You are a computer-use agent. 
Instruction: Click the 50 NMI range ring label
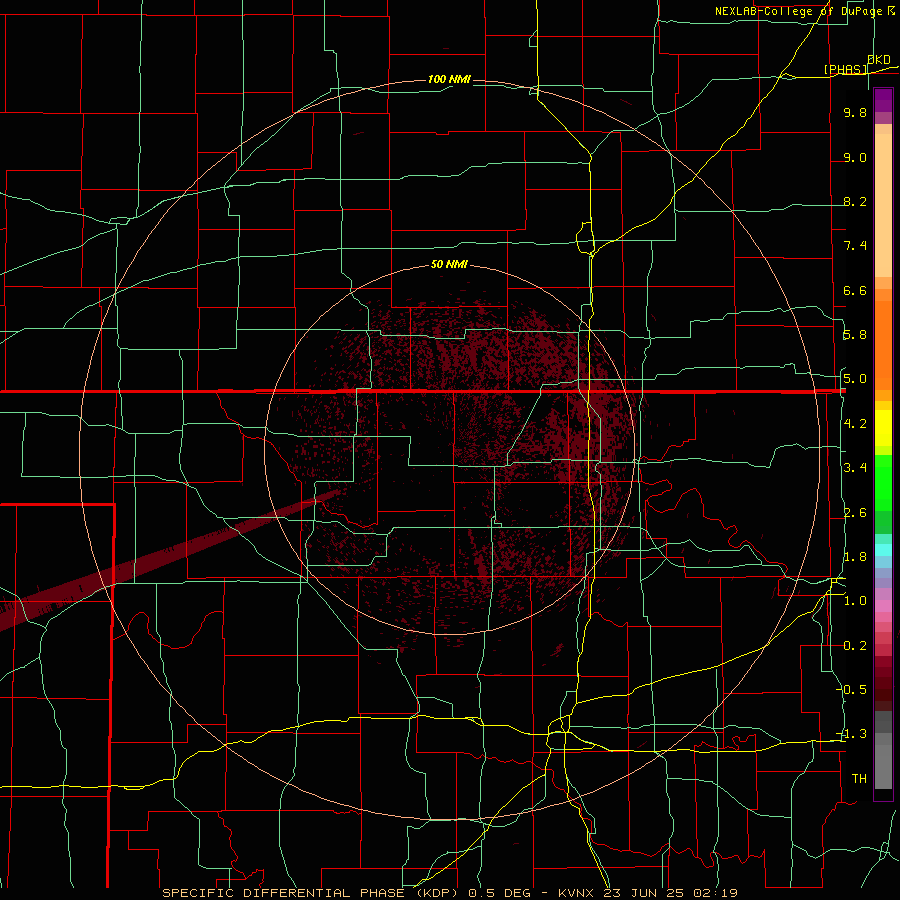tap(449, 264)
